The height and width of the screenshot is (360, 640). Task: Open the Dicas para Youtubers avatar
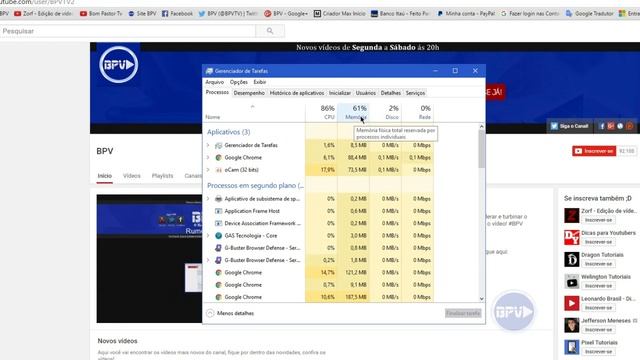571,237
